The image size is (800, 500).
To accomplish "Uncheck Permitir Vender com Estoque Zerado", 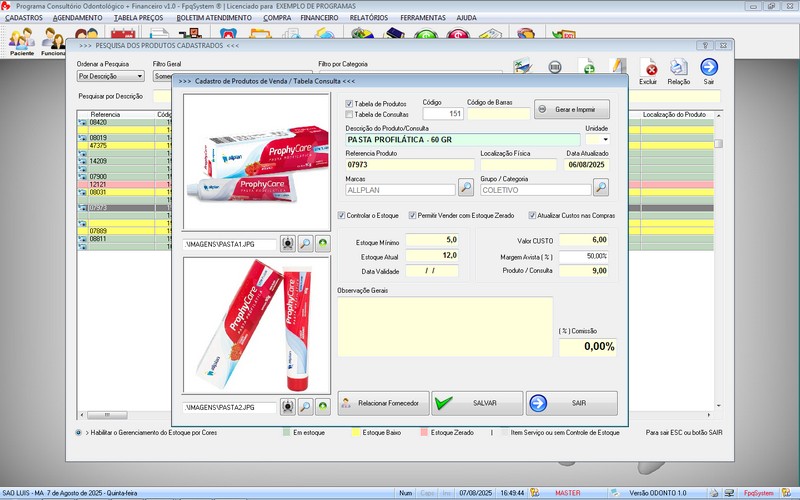I will 410,216.
